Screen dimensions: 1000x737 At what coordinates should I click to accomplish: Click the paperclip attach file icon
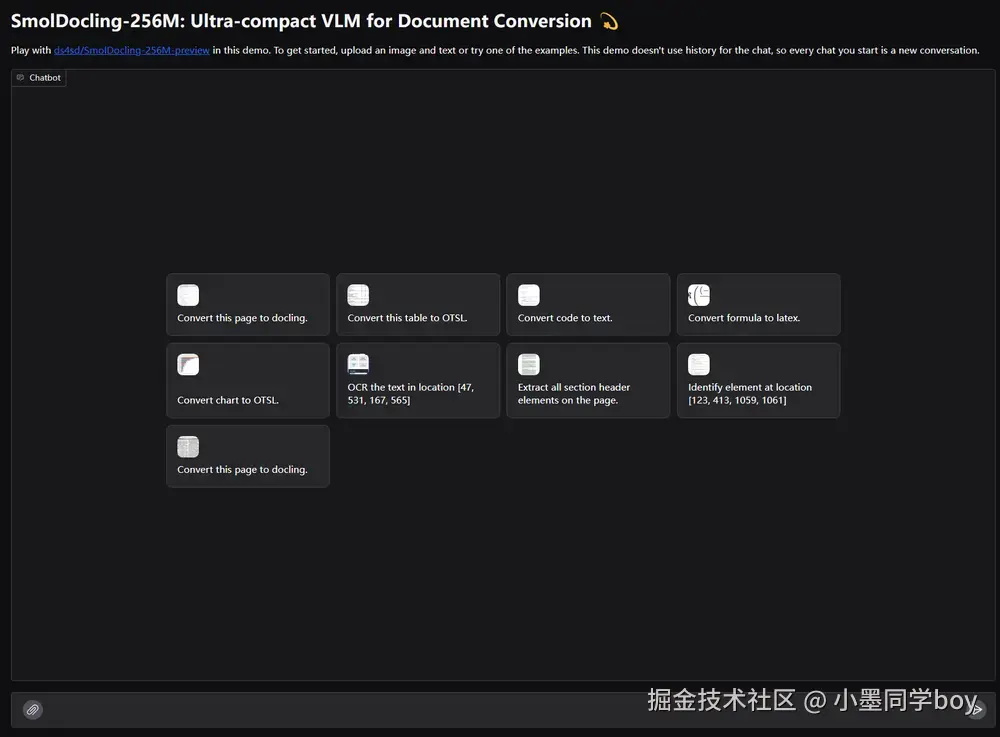click(x=33, y=710)
